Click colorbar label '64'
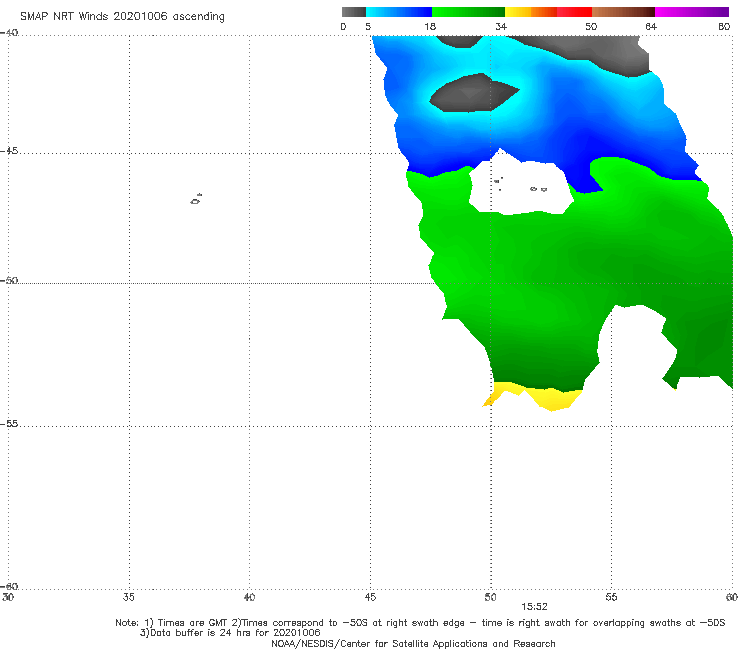The image size is (740, 650). [651, 26]
